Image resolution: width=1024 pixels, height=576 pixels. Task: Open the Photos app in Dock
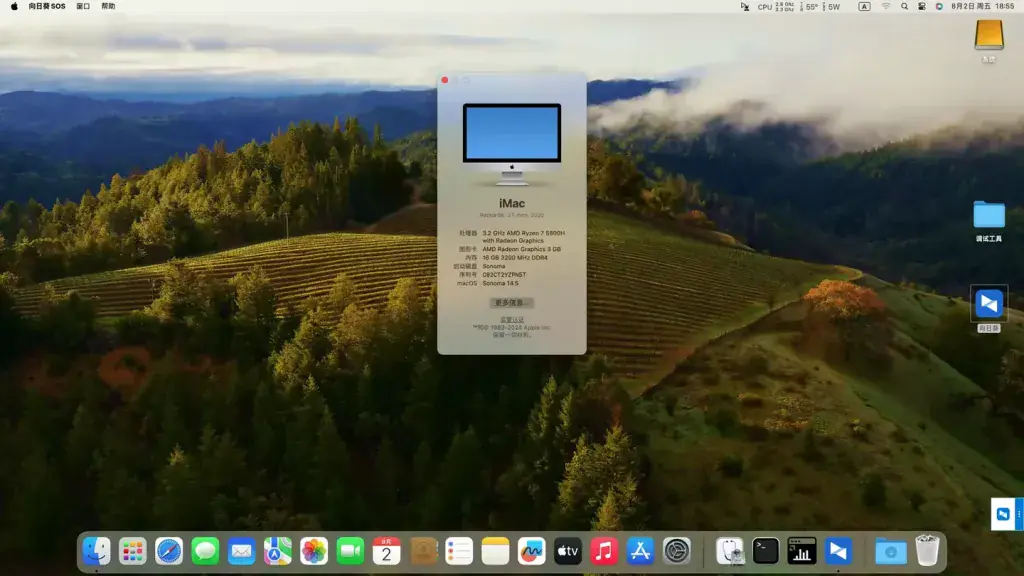314,551
